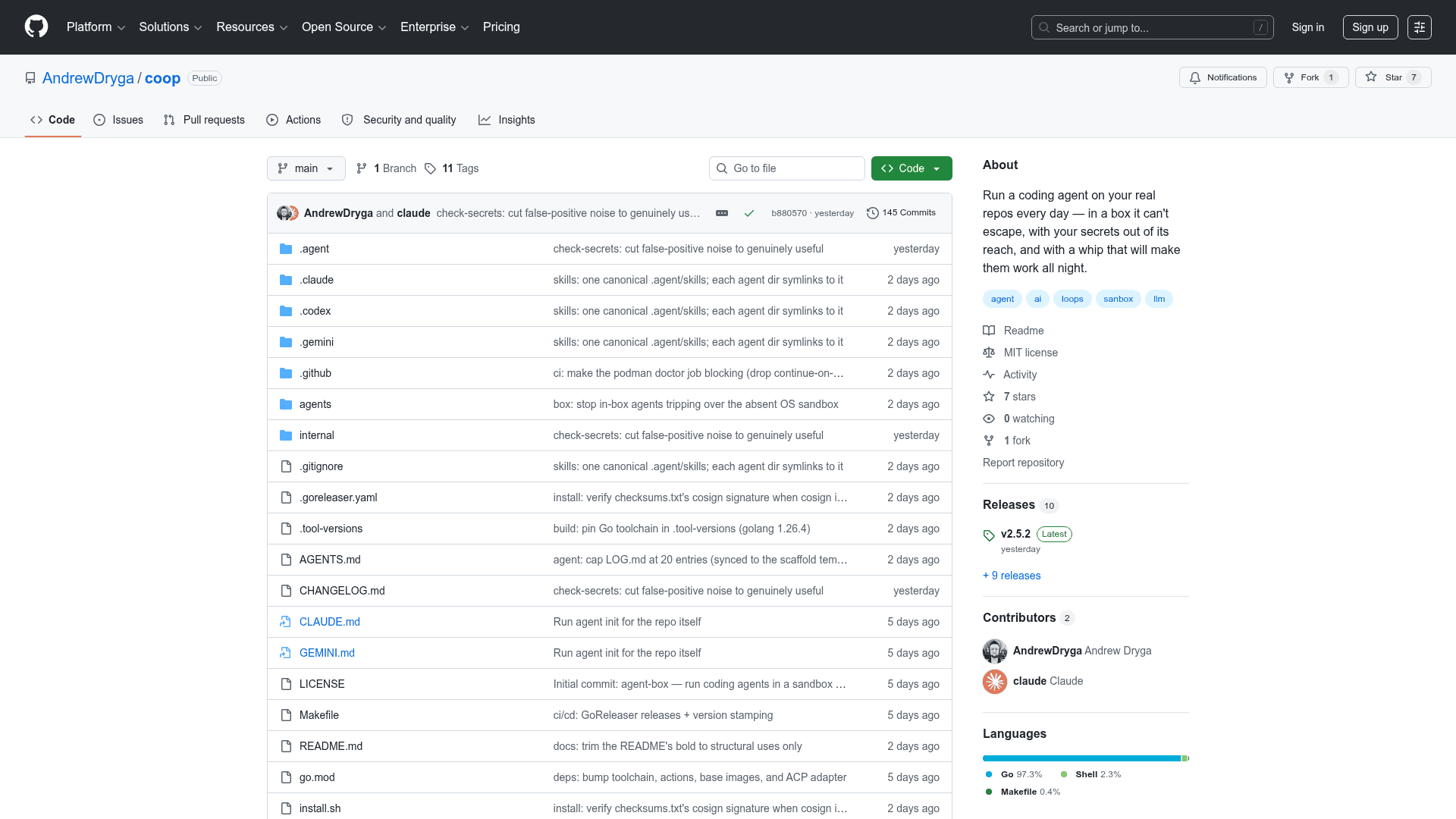1456x819 pixels.
Task: Switch to the Pull requests tab
Action: (x=204, y=120)
